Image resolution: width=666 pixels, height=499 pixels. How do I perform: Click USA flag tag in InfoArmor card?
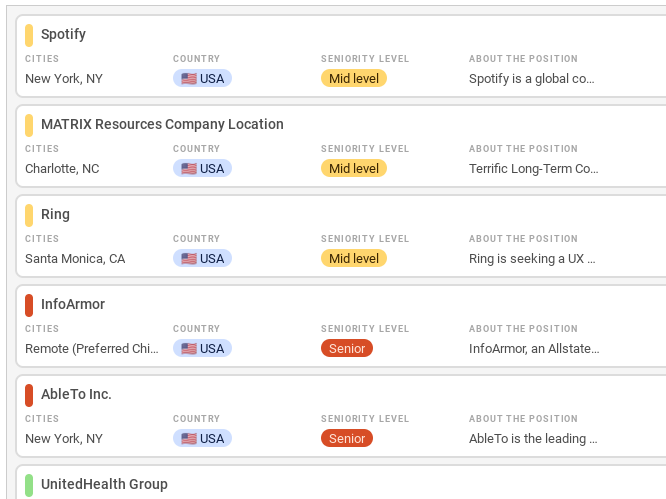[x=202, y=349]
